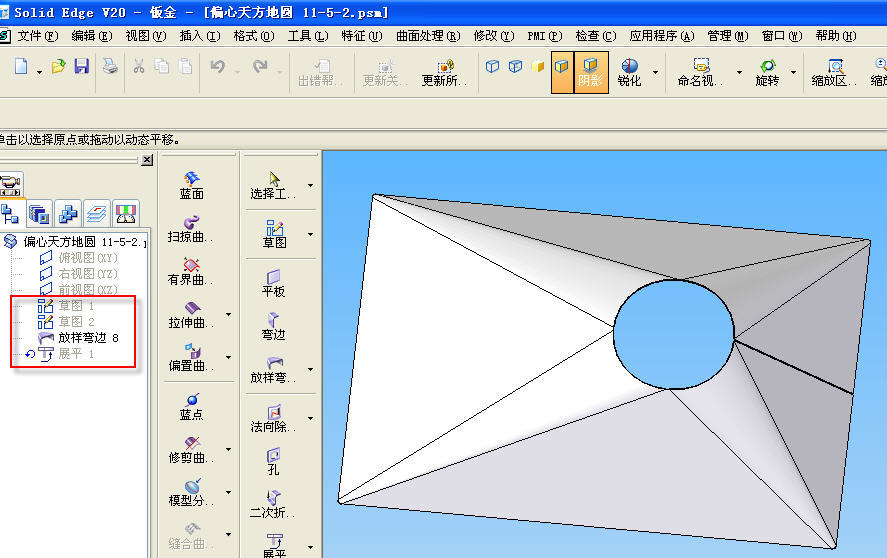Viewport: 887px width, 558px height.
Task: Click the 旋转 rotate view icon
Action: (x=767, y=72)
